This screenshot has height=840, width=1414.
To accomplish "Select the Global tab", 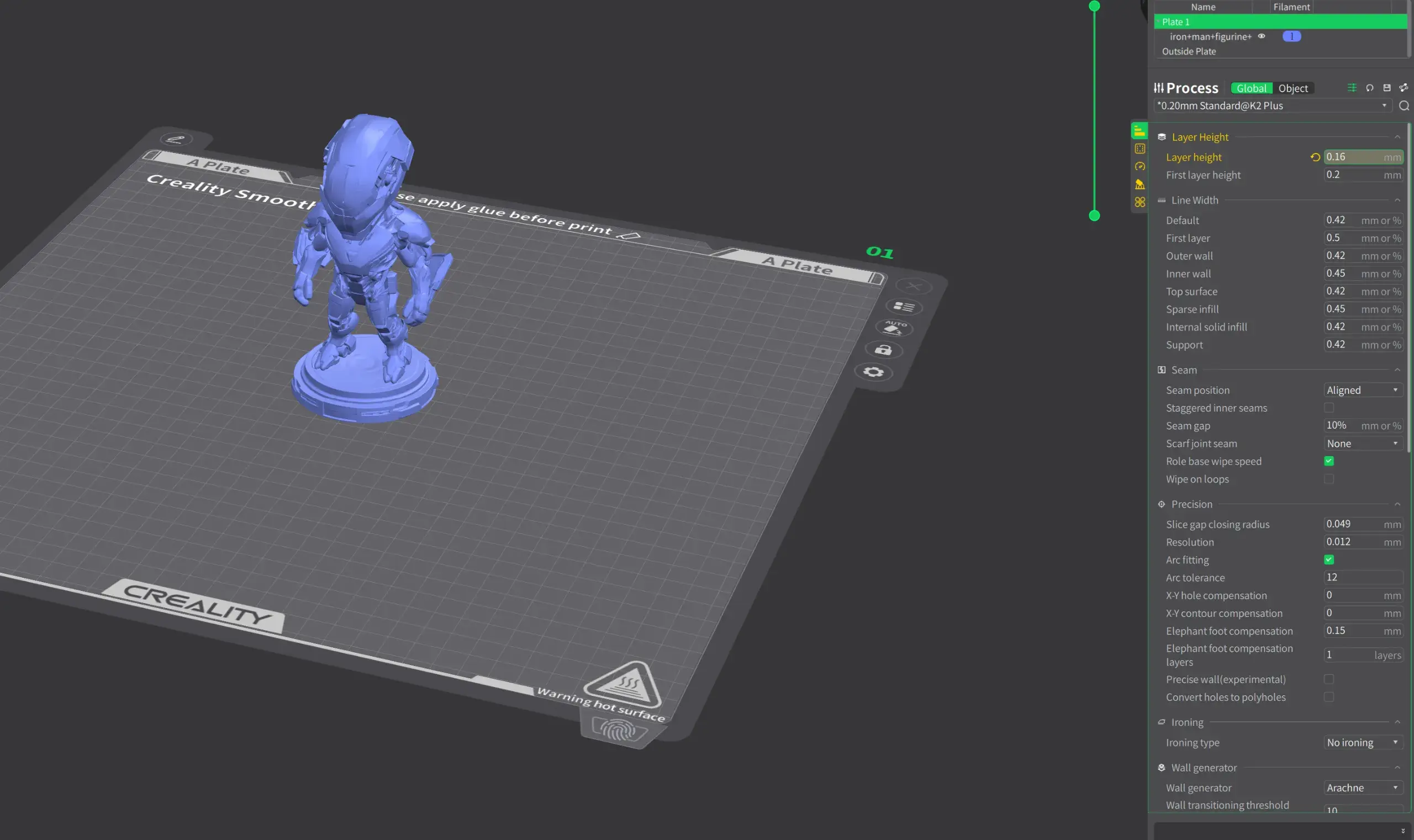I will (1251, 88).
